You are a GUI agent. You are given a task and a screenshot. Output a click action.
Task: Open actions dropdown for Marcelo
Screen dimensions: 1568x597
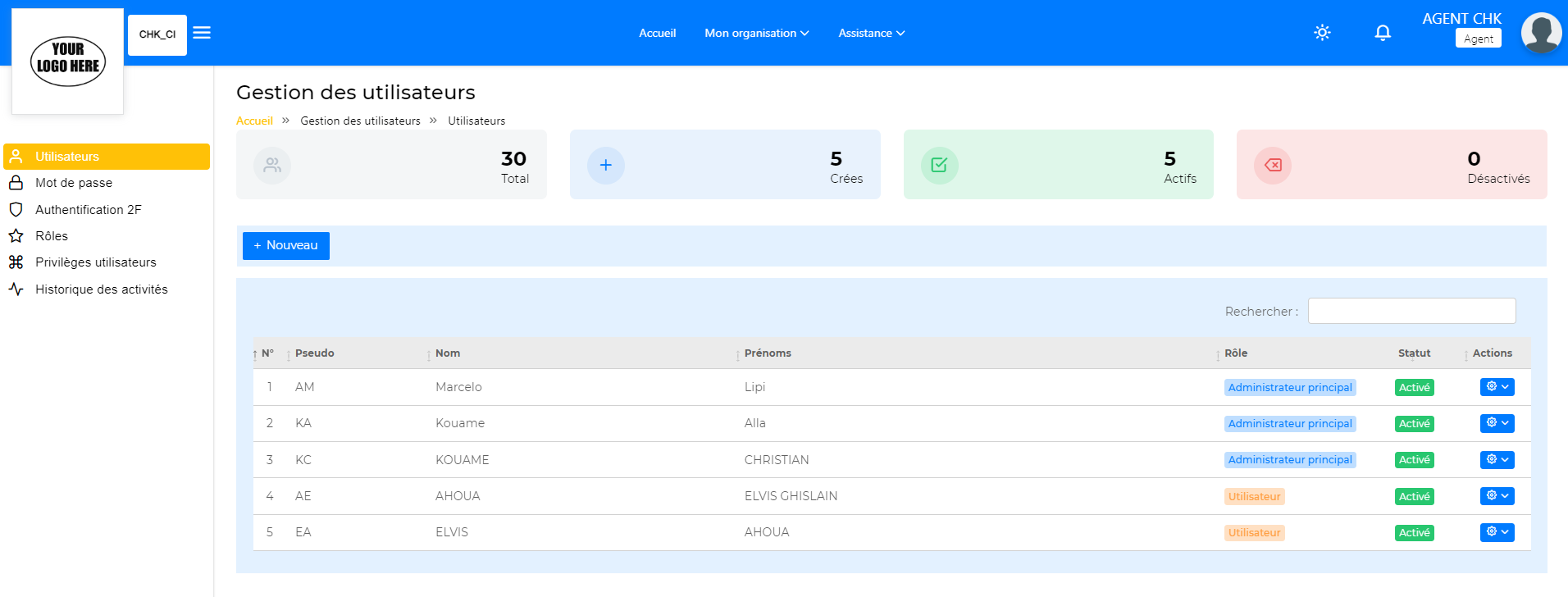point(1497,387)
